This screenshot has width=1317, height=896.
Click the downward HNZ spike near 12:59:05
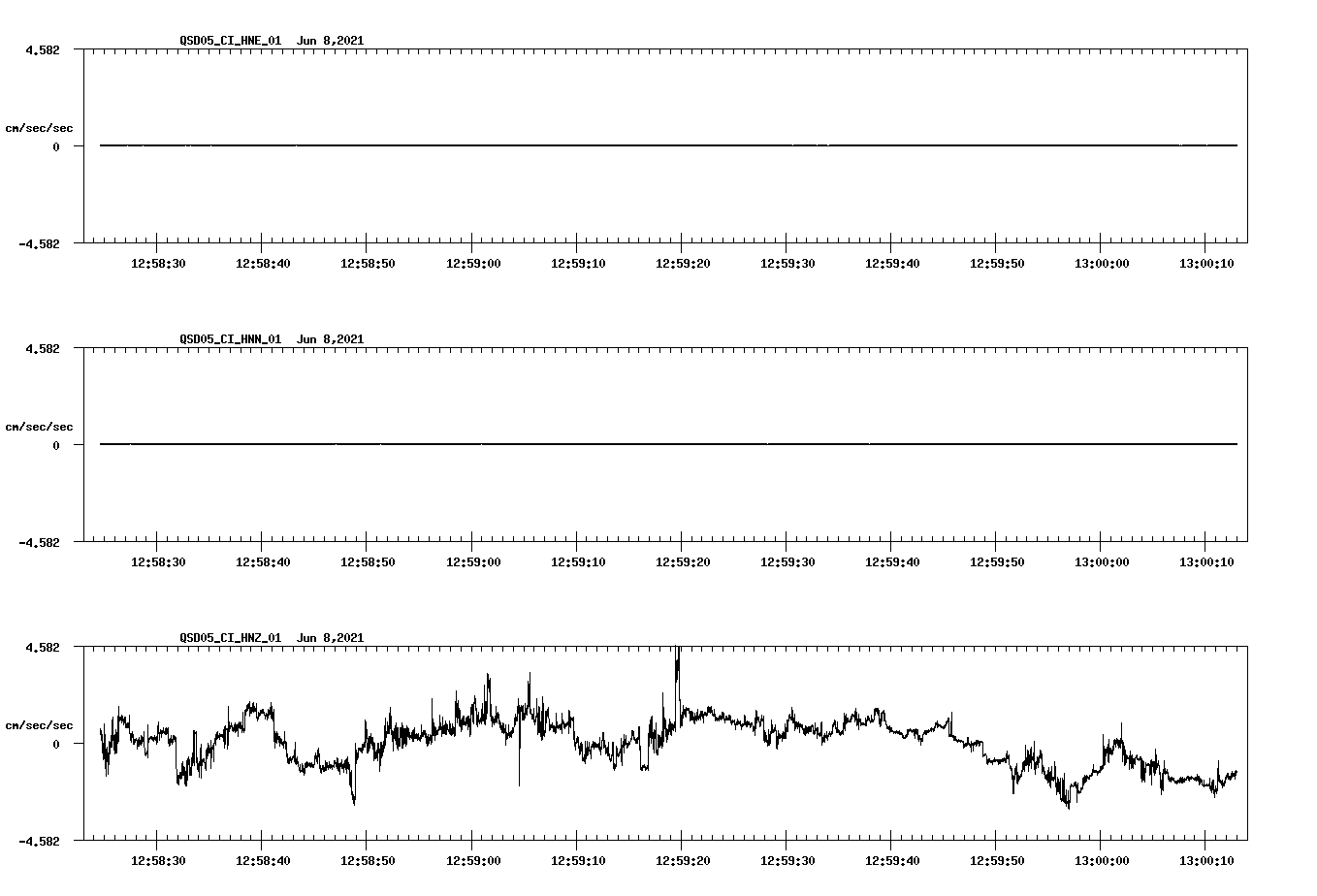tap(519, 752)
